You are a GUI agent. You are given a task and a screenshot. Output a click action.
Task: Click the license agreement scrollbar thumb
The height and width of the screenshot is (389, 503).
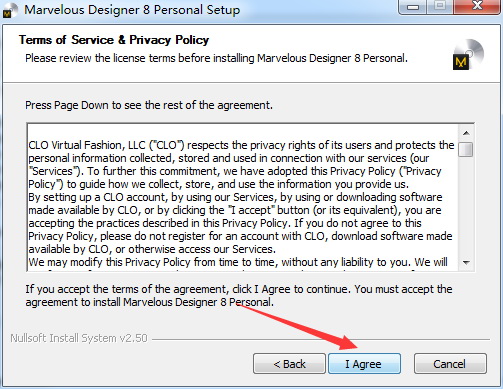coord(466,149)
